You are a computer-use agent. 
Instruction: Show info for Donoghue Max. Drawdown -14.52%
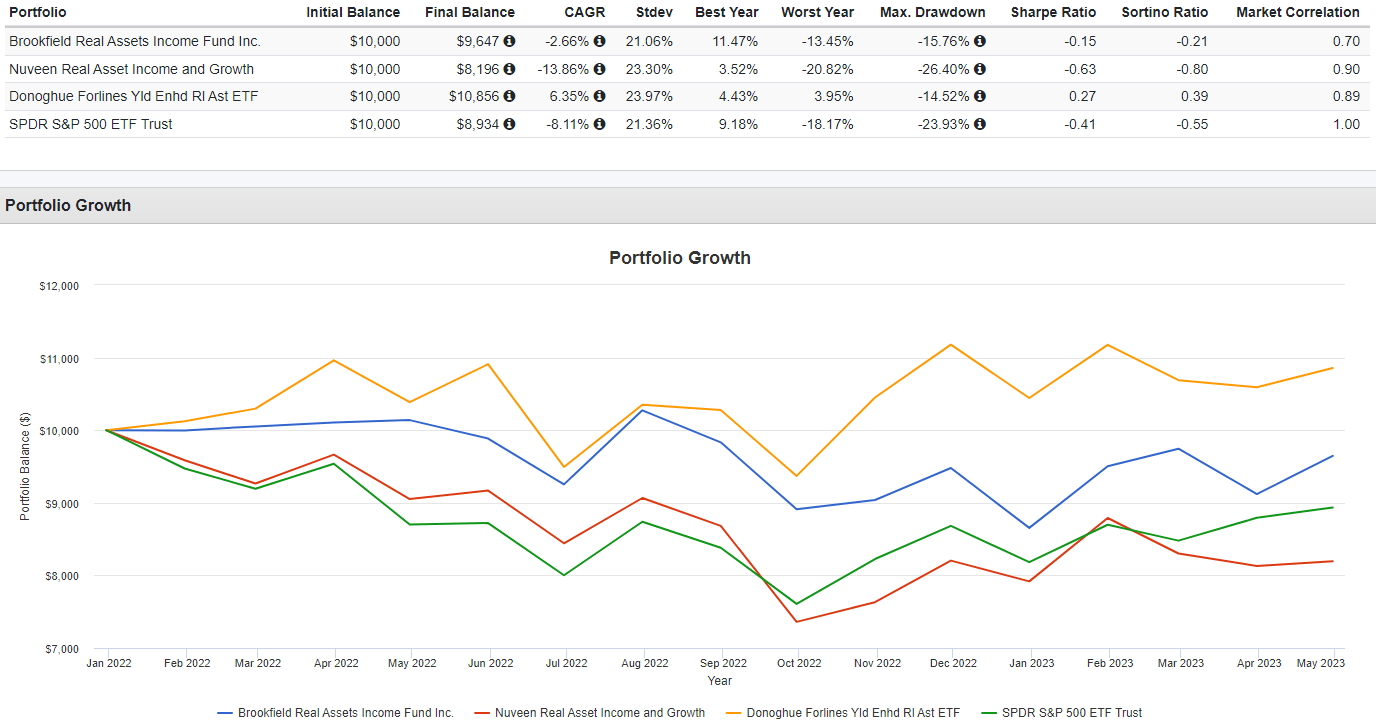click(x=979, y=97)
